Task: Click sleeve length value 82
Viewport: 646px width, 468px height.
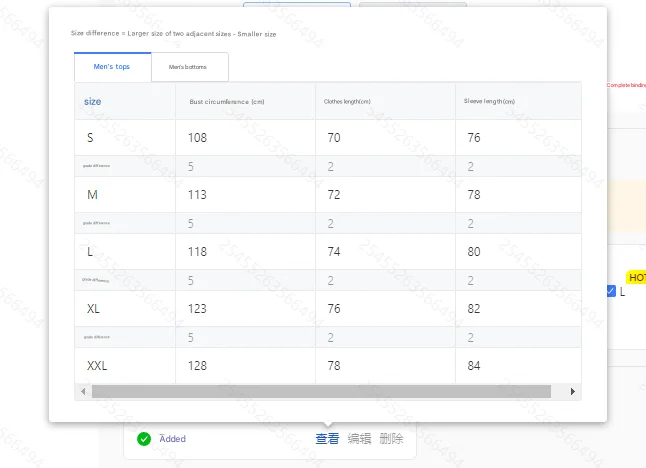Action: click(474, 309)
